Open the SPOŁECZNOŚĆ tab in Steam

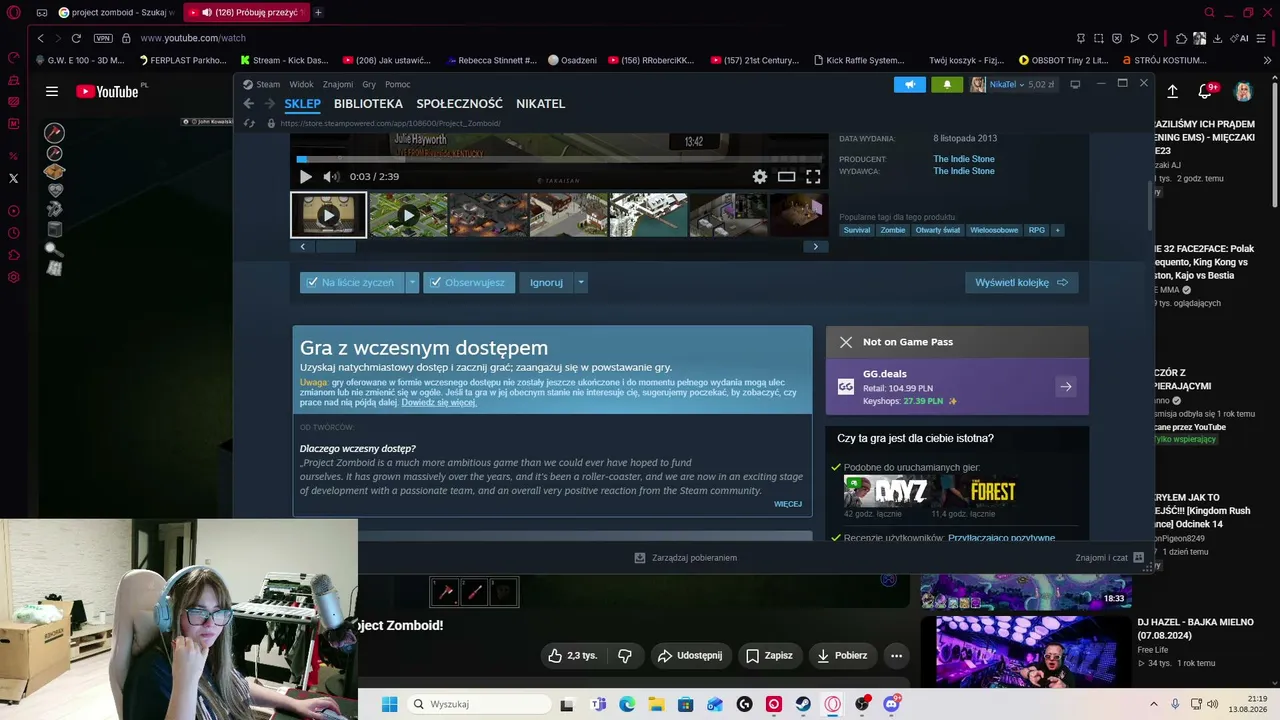click(x=459, y=104)
